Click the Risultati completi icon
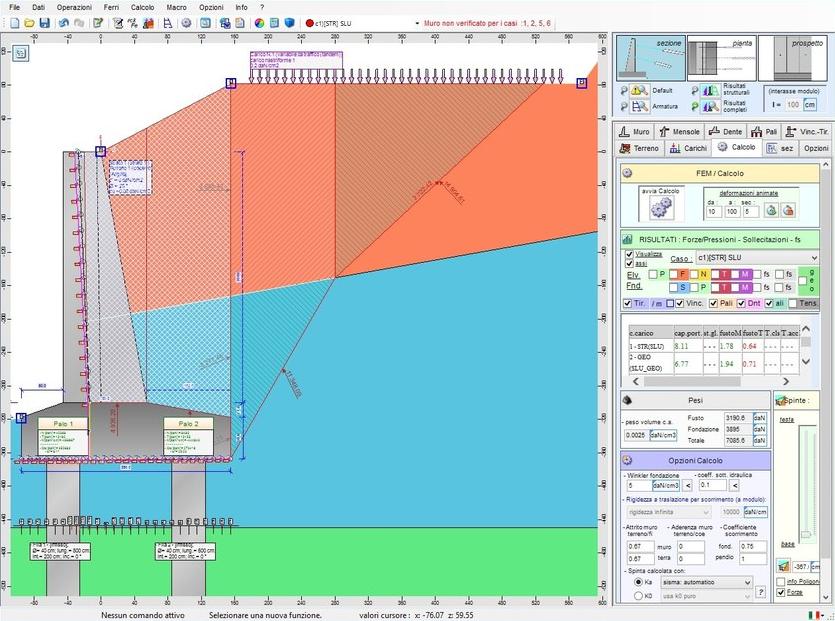 click(708, 105)
